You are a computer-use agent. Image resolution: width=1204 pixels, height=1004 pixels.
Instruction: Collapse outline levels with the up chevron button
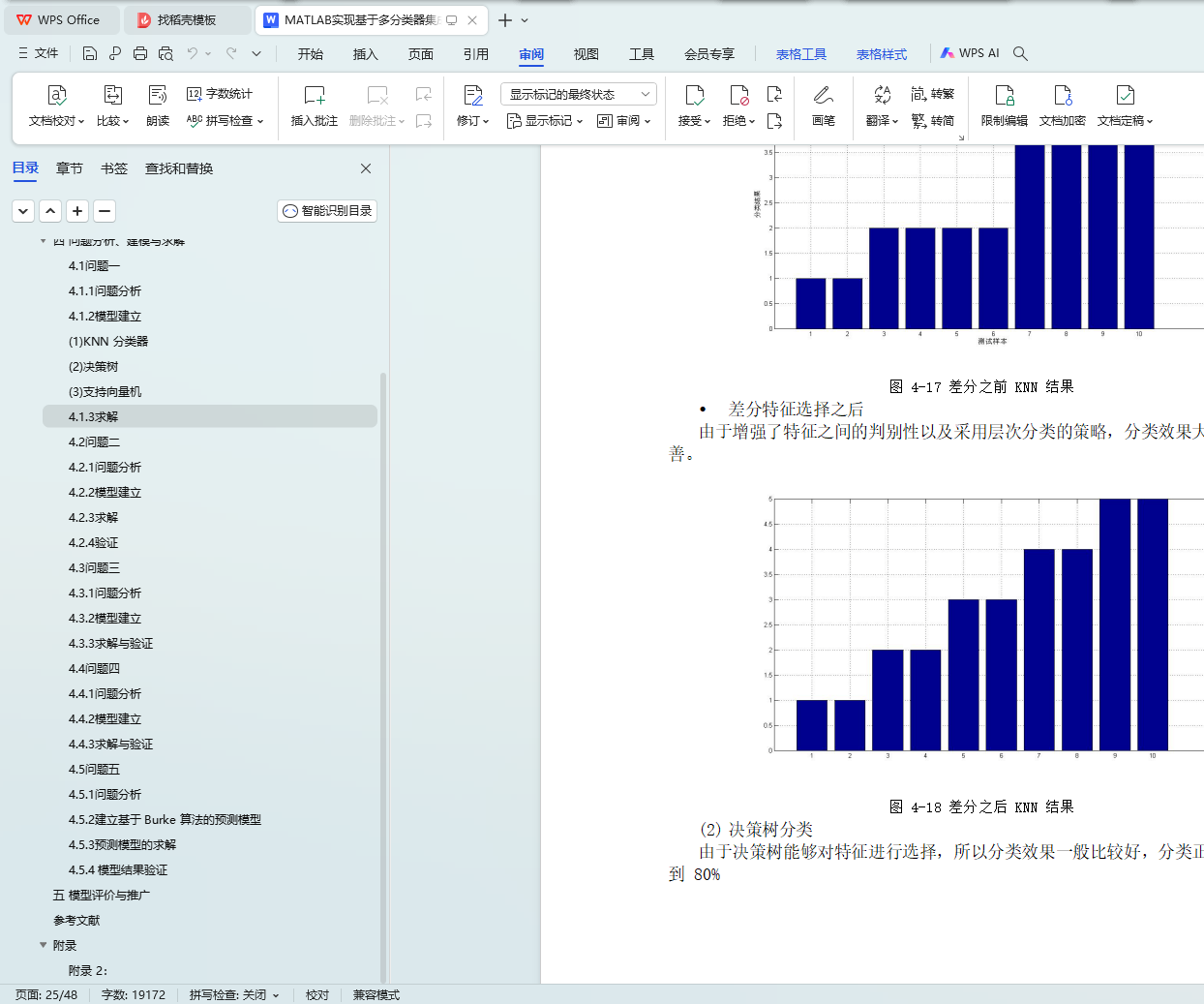[x=50, y=210]
